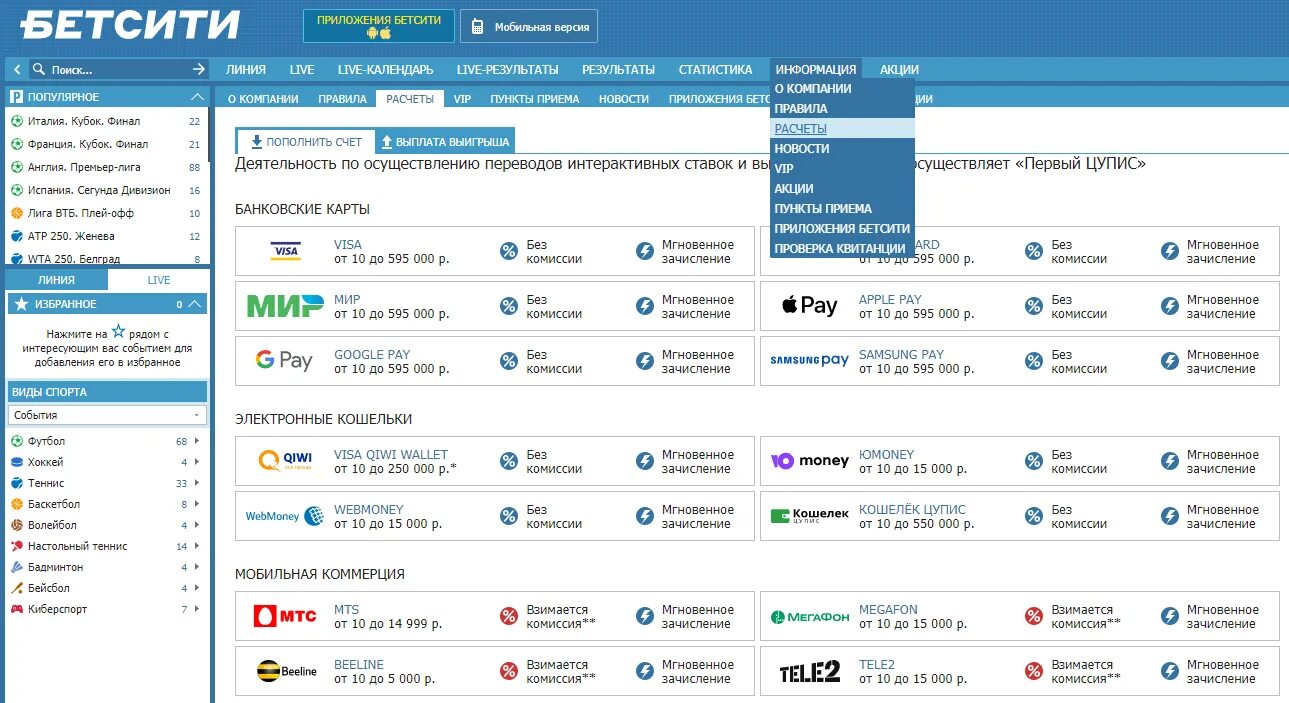The image size is (1289, 703).
Task: Open the ПРАВИЛА submenu tab
Action: 342,99
